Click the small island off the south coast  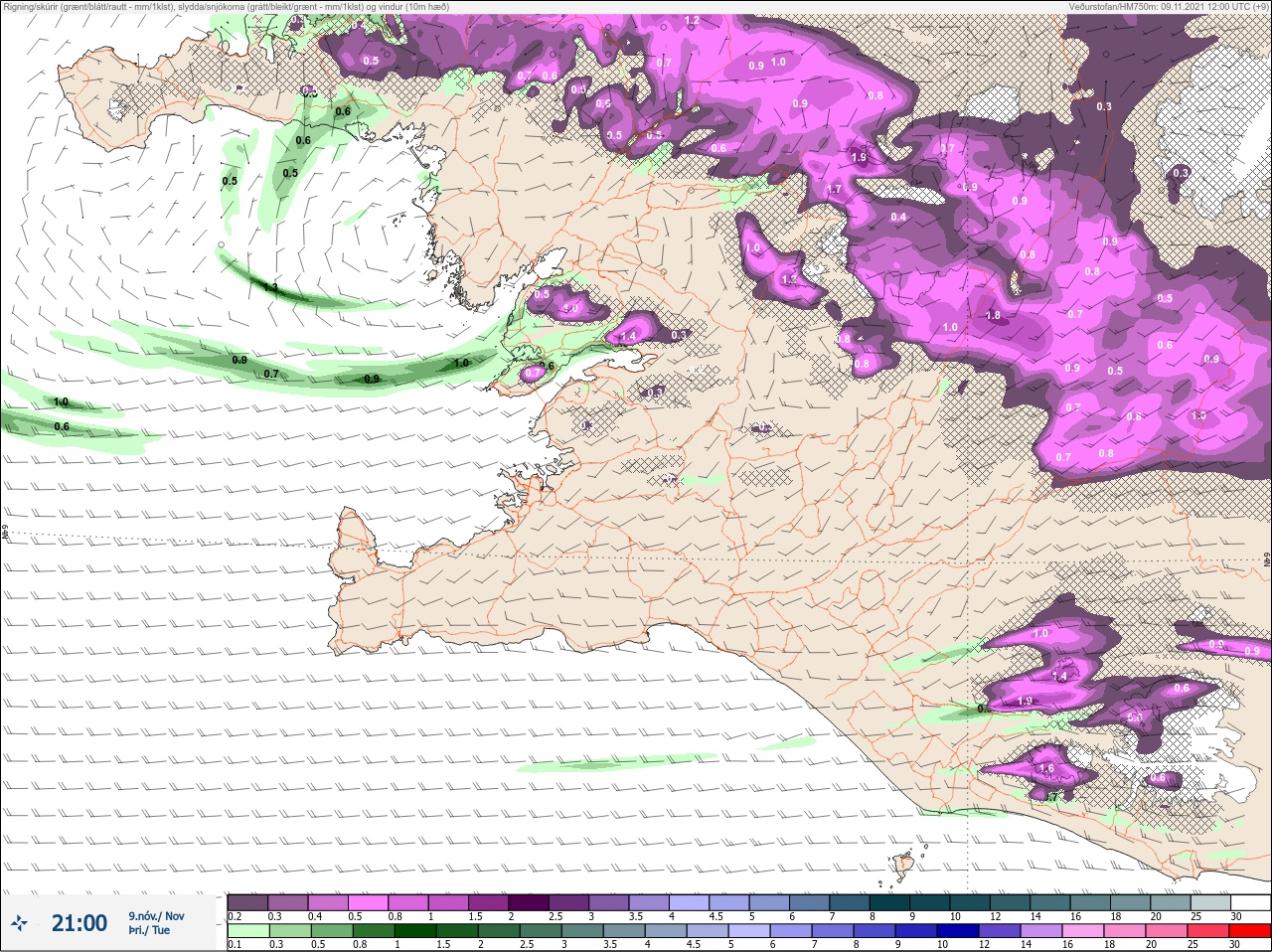904,866
